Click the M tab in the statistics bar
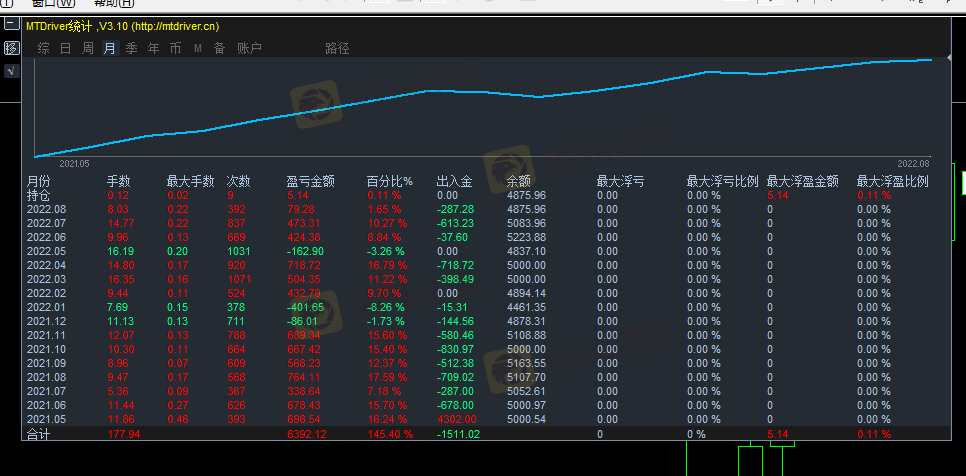 coord(197,48)
